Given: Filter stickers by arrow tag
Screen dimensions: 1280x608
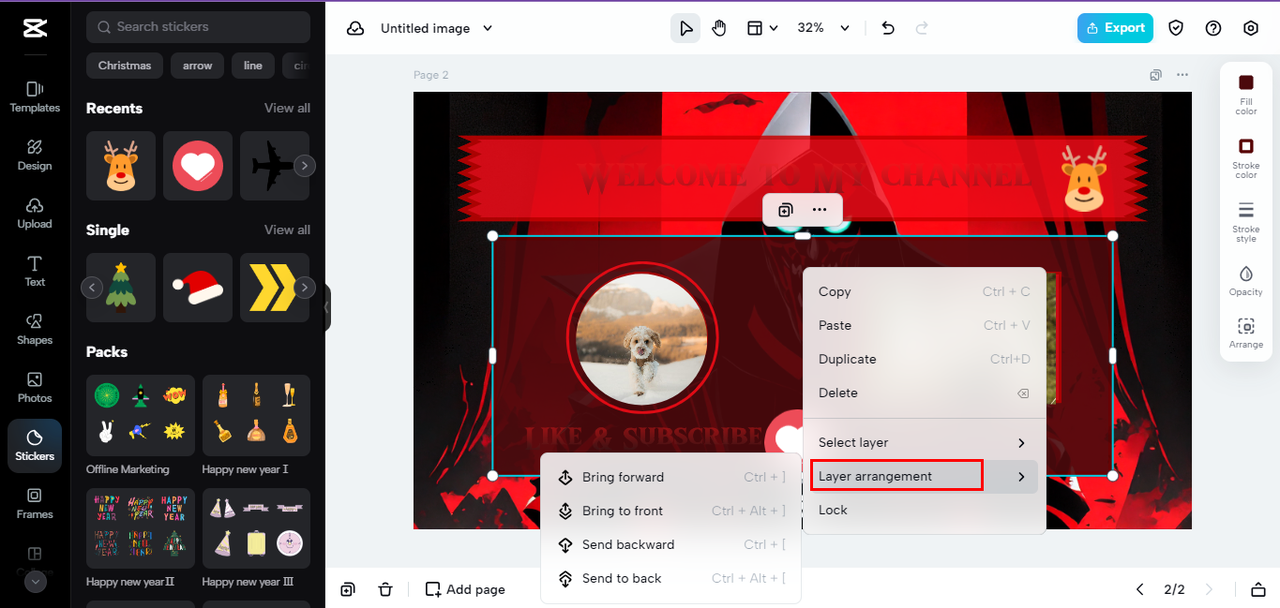Looking at the screenshot, I should tap(197, 66).
